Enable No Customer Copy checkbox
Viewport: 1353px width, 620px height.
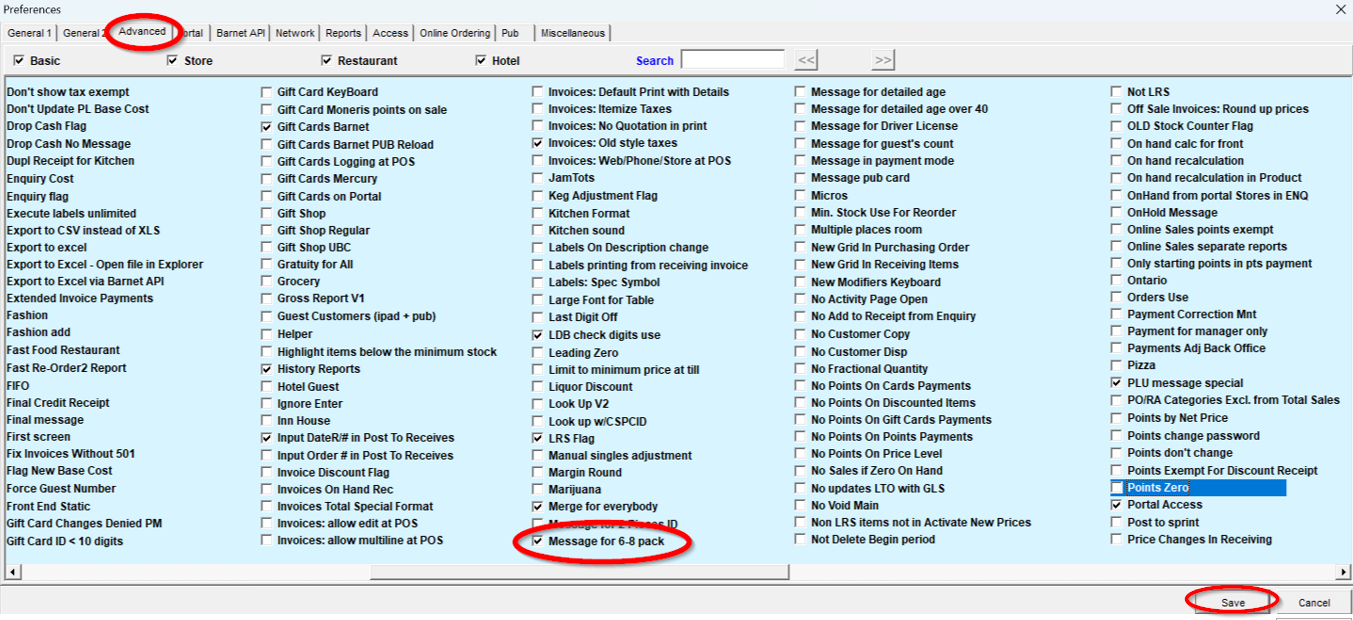(x=801, y=334)
